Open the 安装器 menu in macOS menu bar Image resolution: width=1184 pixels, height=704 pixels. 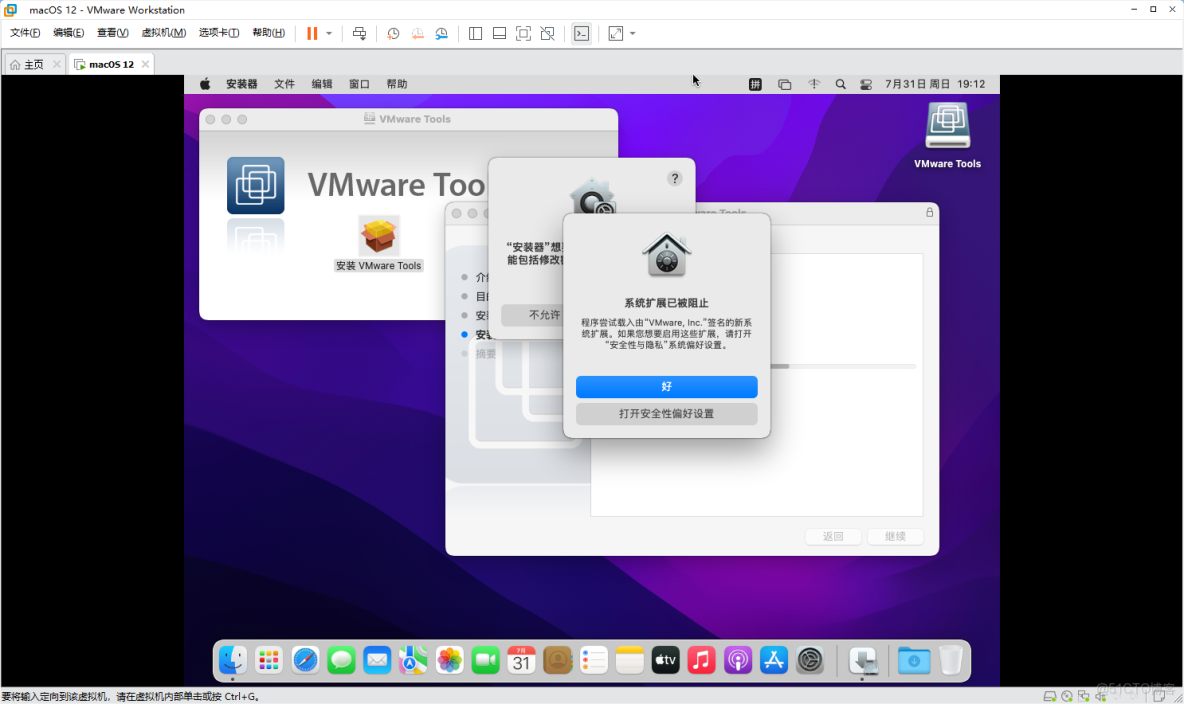[242, 84]
